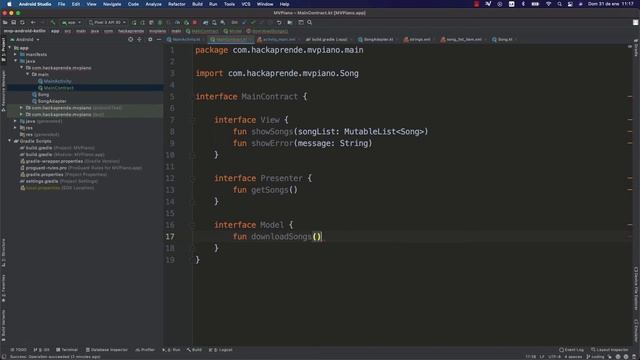Select MainActivity in project tree

(x=57, y=81)
